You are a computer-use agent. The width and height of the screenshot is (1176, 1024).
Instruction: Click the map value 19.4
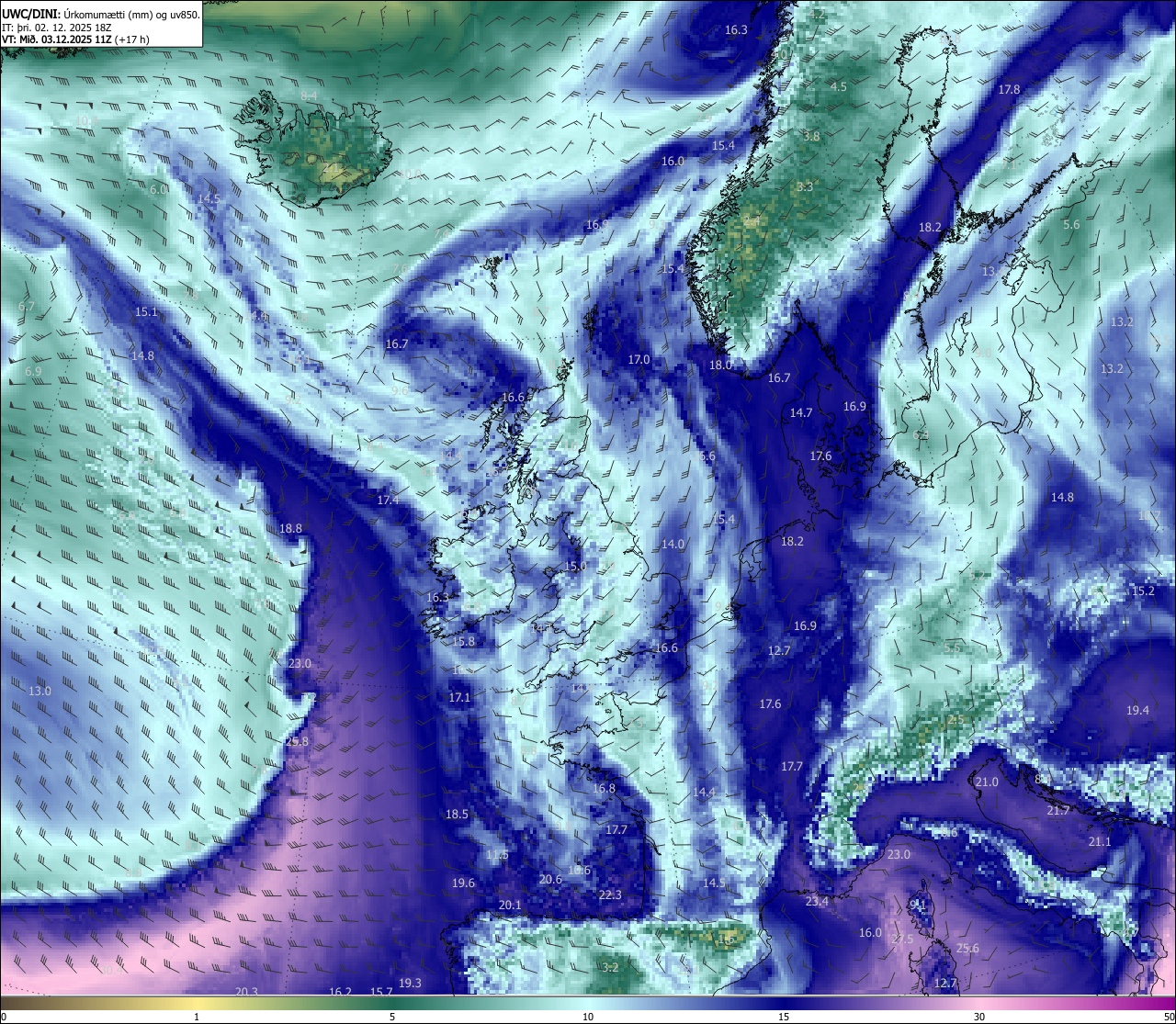1137,710
